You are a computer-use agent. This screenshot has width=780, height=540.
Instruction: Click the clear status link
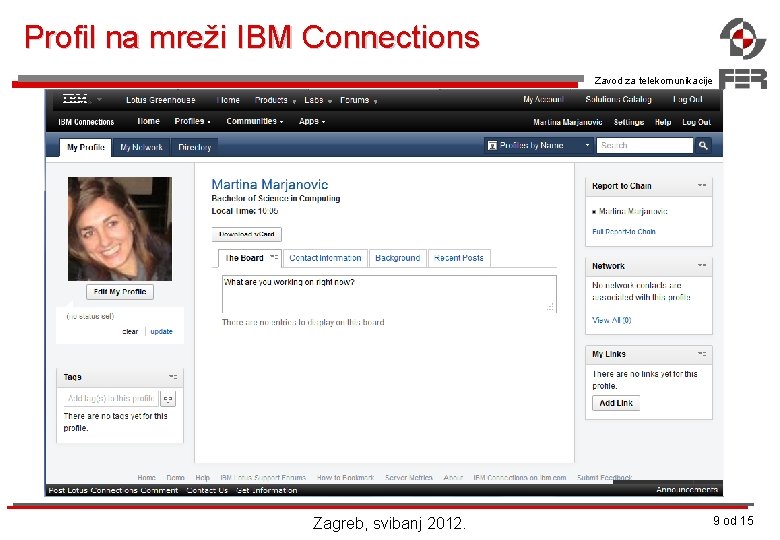point(130,332)
